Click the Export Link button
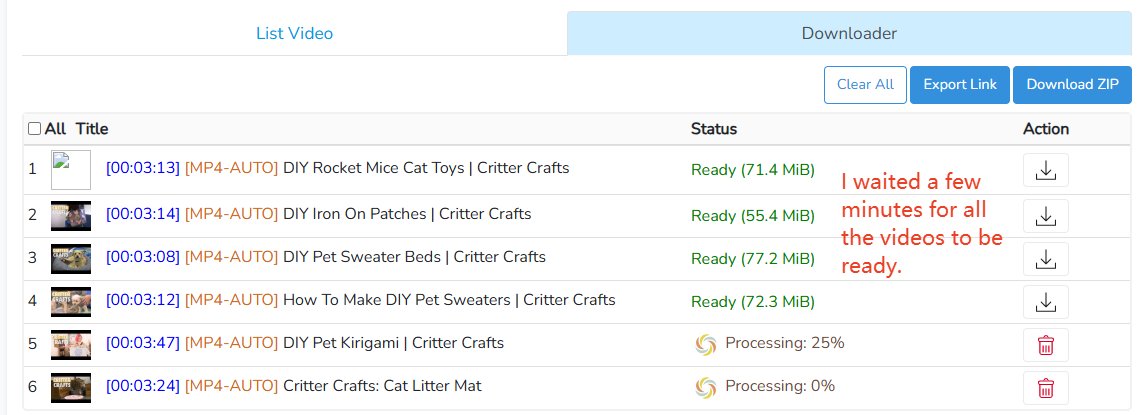Viewport: 1142px width, 415px height. tap(960, 85)
